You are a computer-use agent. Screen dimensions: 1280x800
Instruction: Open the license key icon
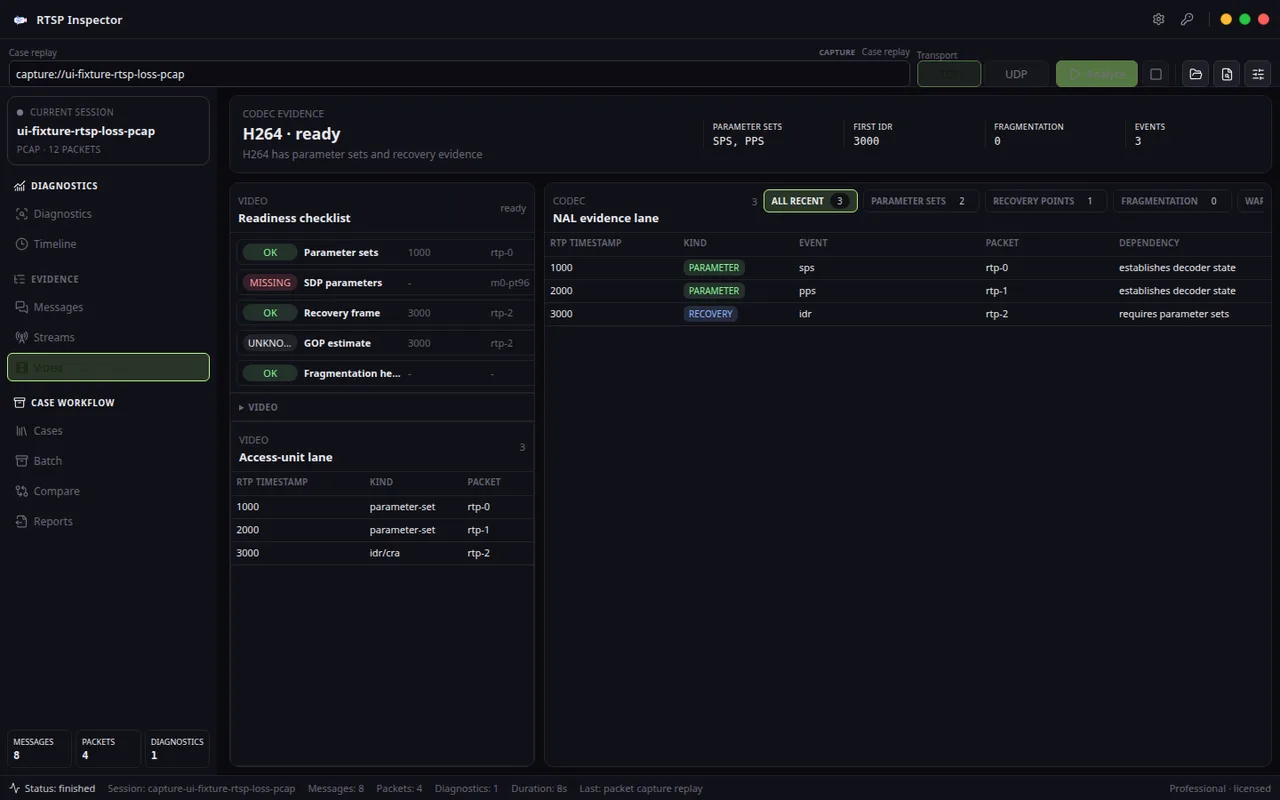(x=1187, y=19)
